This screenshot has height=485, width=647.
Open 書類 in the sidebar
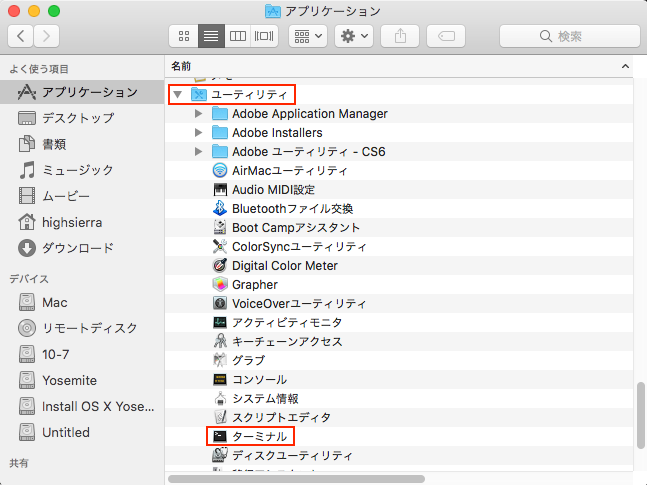[x=82, y=144]
